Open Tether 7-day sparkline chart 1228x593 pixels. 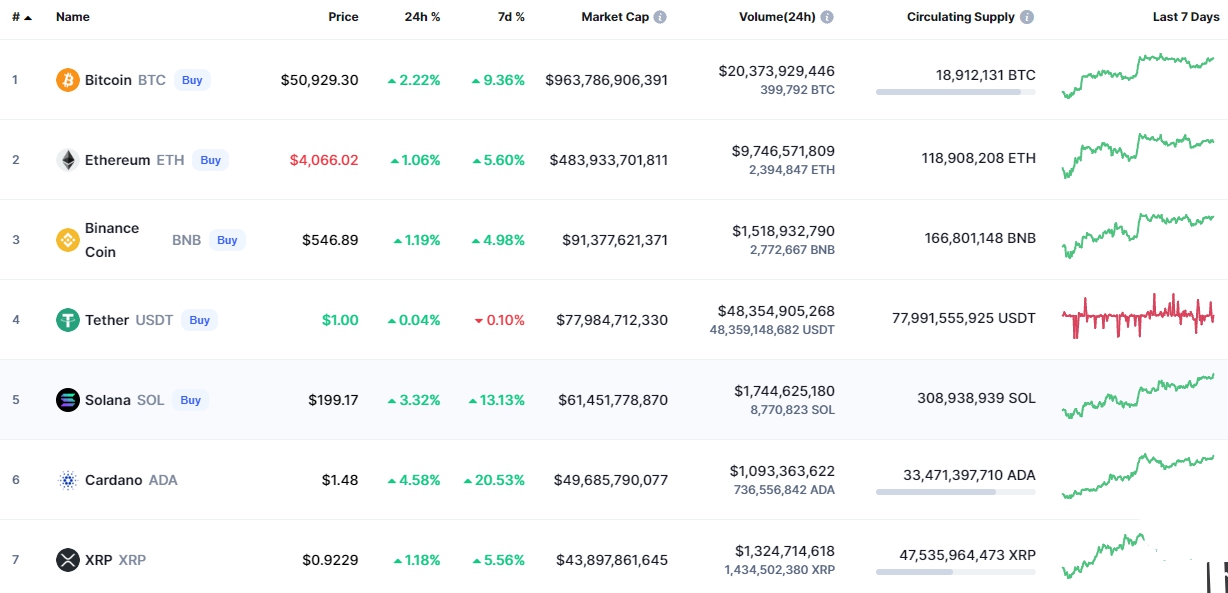1138,316
